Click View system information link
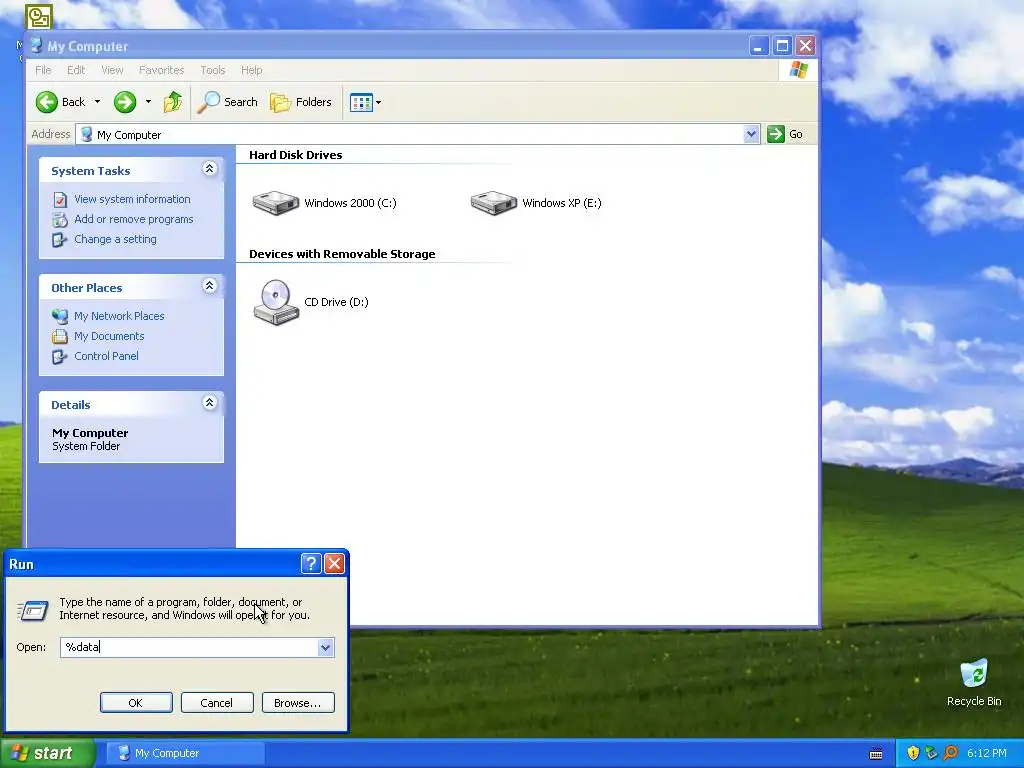1024x768 pixels. coord(132,199)
